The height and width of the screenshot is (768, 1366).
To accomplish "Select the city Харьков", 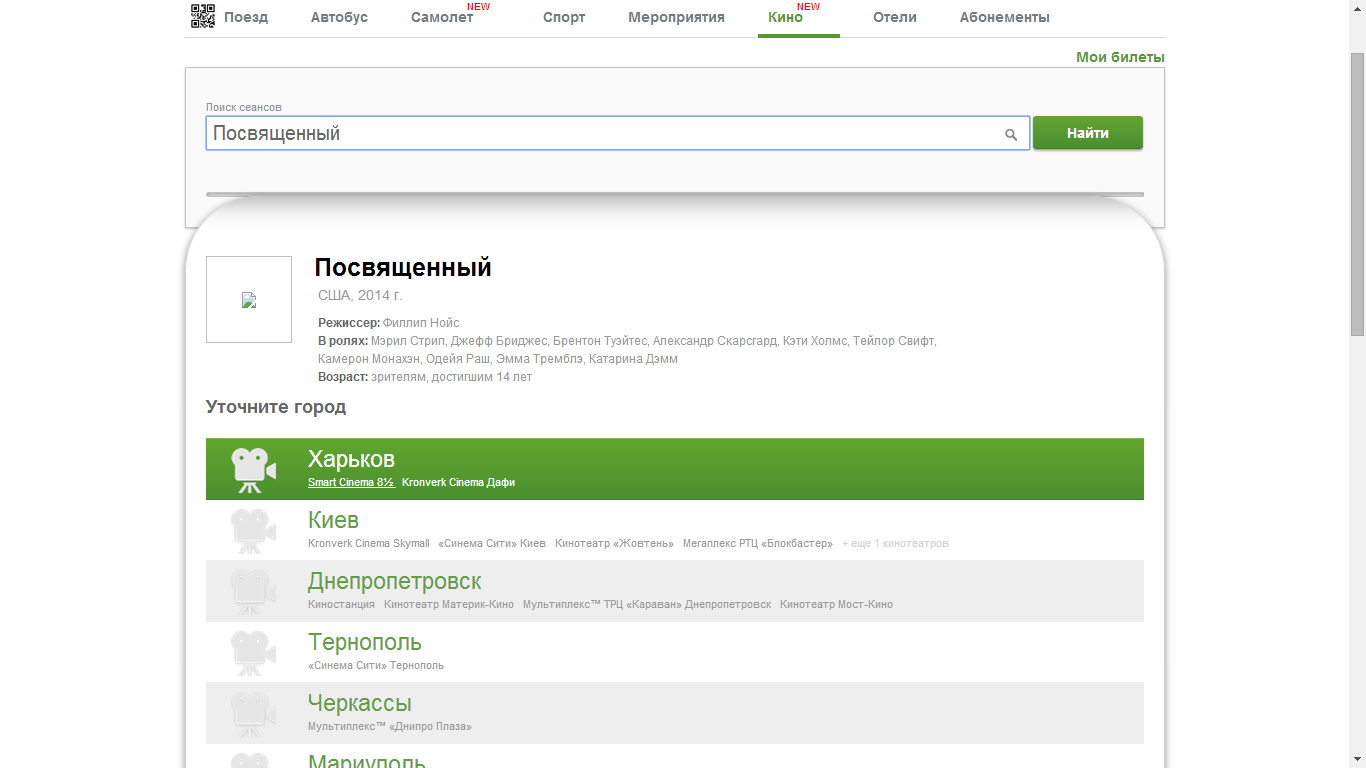I will pyautogui.click(x=351, y=459).
